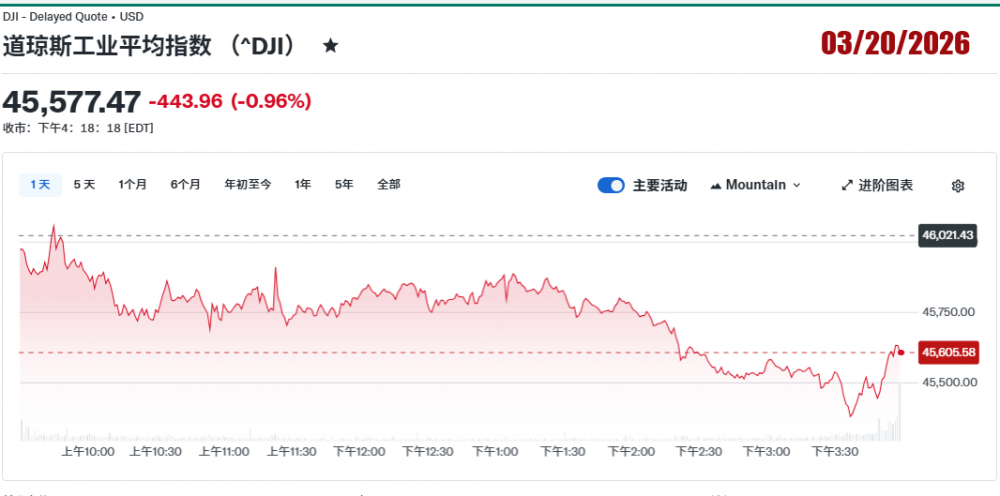This screenshot has height=496, width=1000.
Task: Open the 进阶图表 advanced chart link
Action: (885, 185)
